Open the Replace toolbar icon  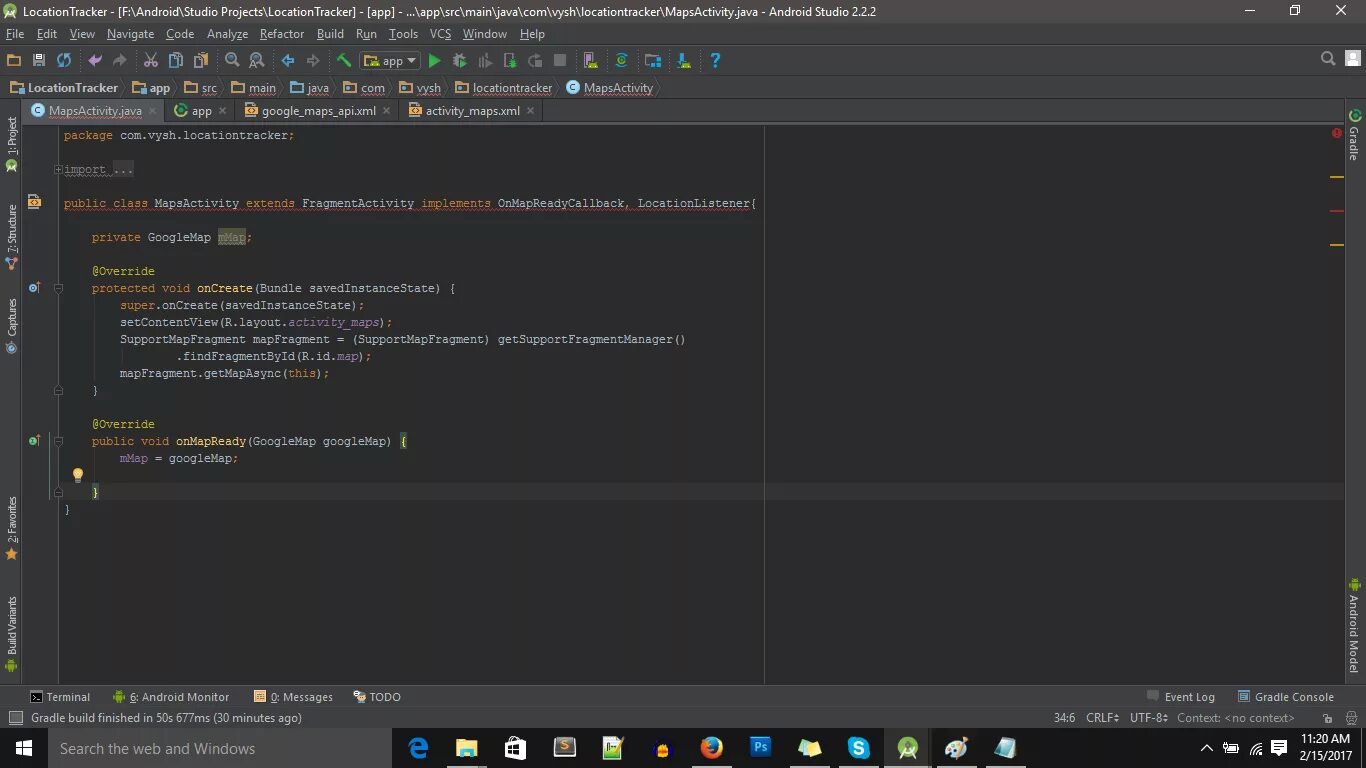pyautogui.click(x=256, y=60)
